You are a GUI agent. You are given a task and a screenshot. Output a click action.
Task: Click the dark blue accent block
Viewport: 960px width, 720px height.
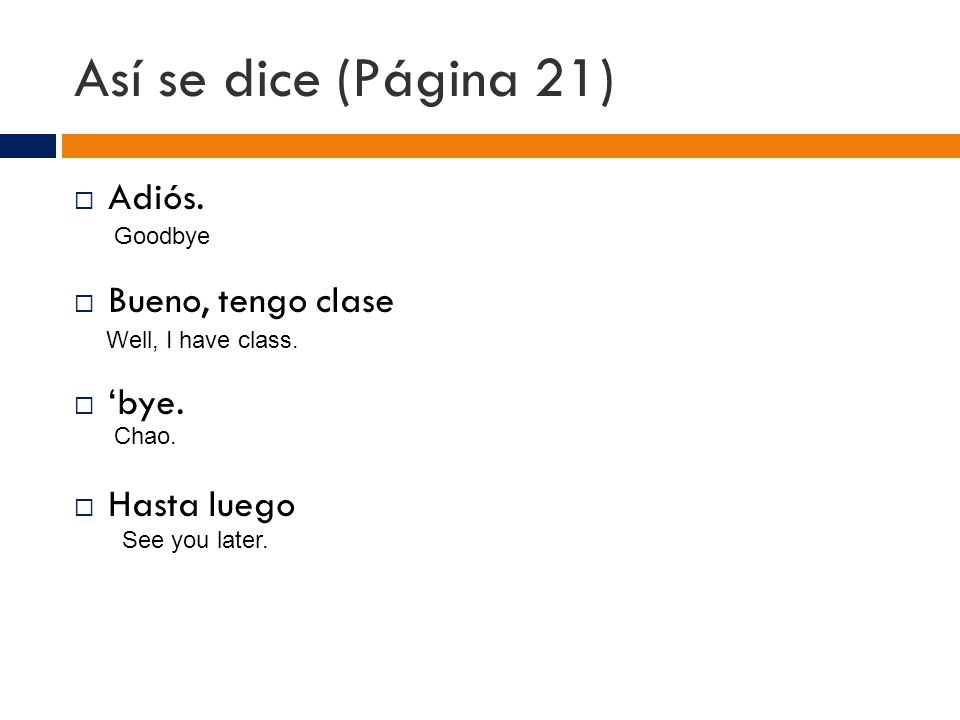pyautogui.click(x=28, y=146)
